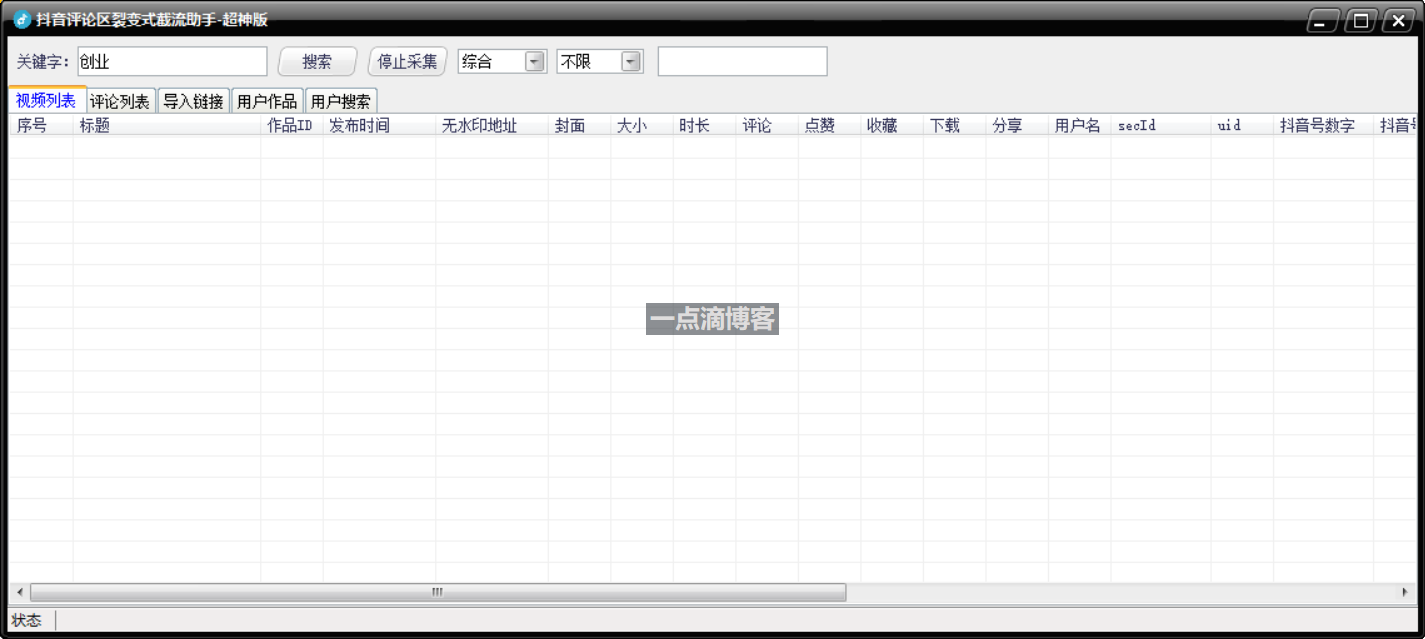
Task: Click the scrollbar right arrow
Action: [1405, 592]
